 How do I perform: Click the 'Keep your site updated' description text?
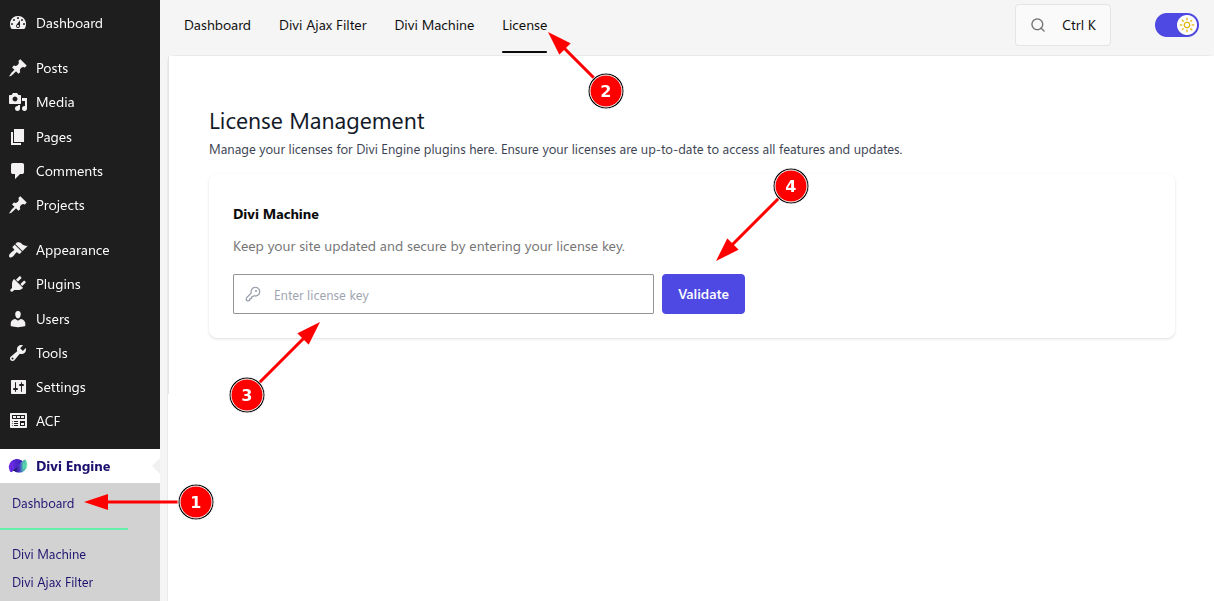pyautogui.click(x=429, y=246)
